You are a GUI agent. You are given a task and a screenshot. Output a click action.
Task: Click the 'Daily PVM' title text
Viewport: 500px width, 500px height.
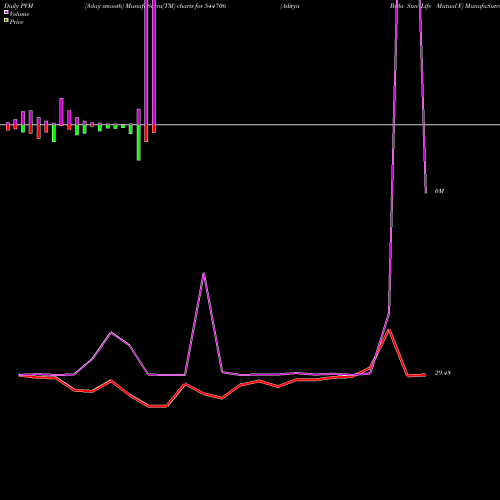click(19, 6)
